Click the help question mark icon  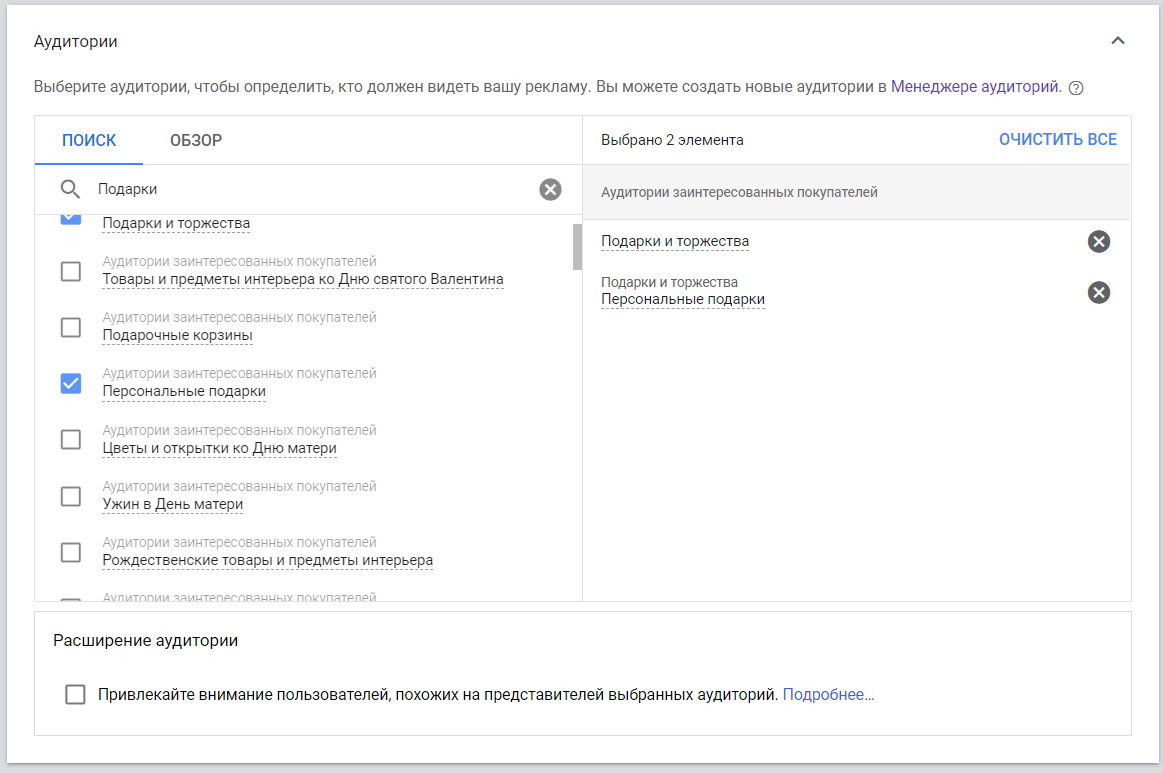pos(1076,88)
